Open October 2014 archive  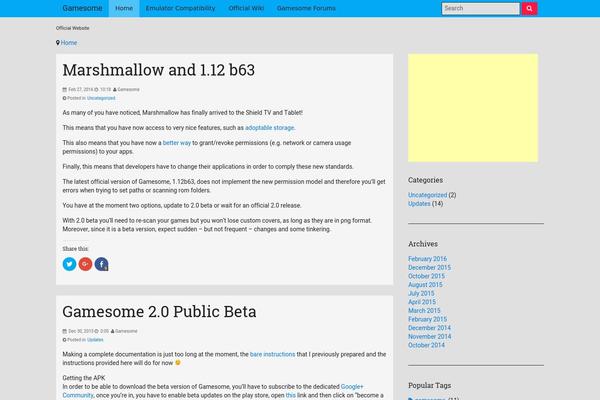click(426, 345)
